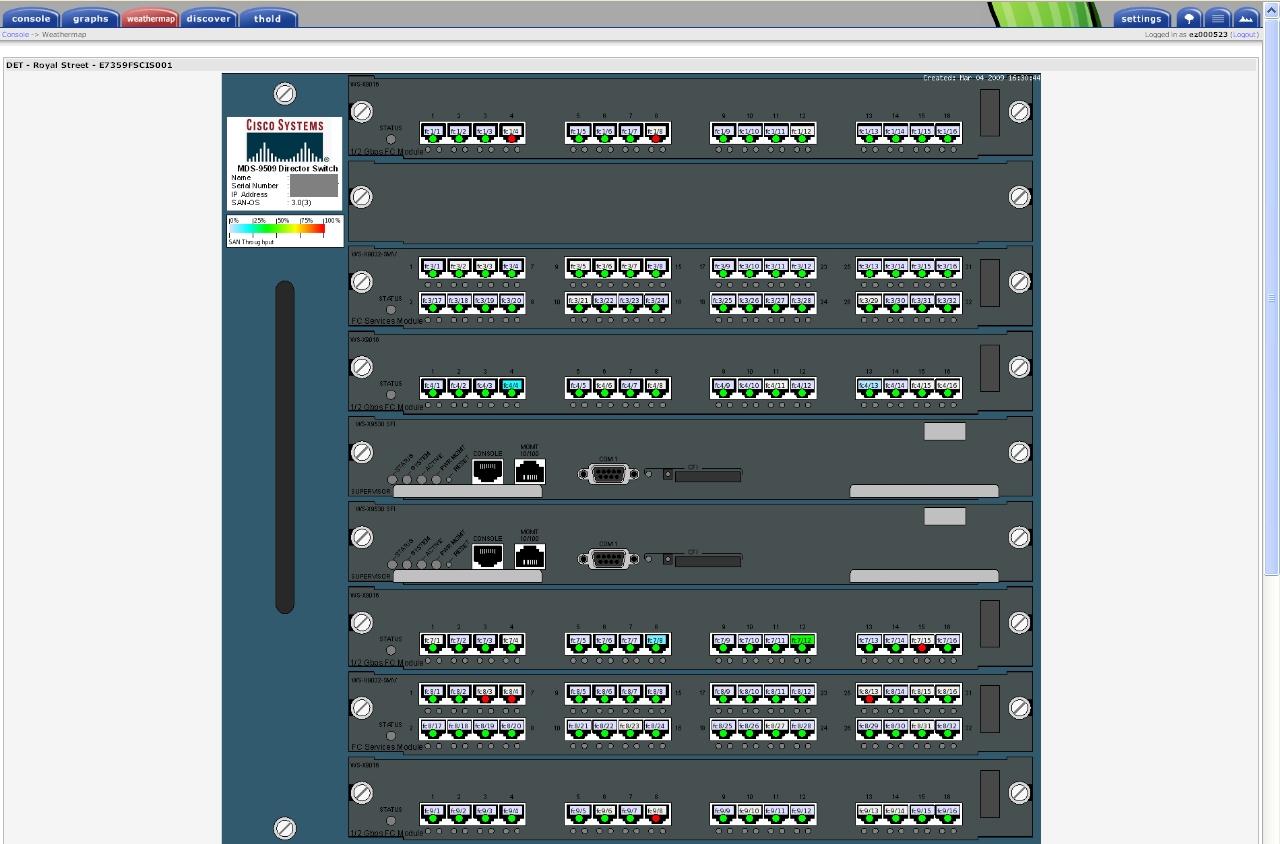The width and height of the screenshot is (1280, 844).
Task: Follow the Console breadcrumb link
Action: (15, 34)
